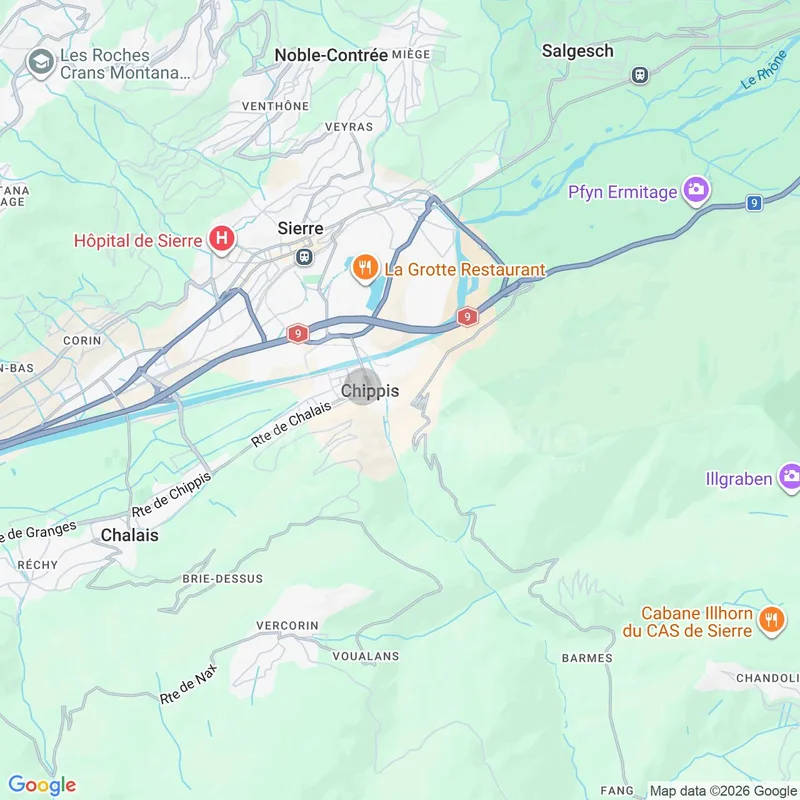Click the Map data ©2026 Google text
Screen dimensions: 800x800
[x=724, y=791]
